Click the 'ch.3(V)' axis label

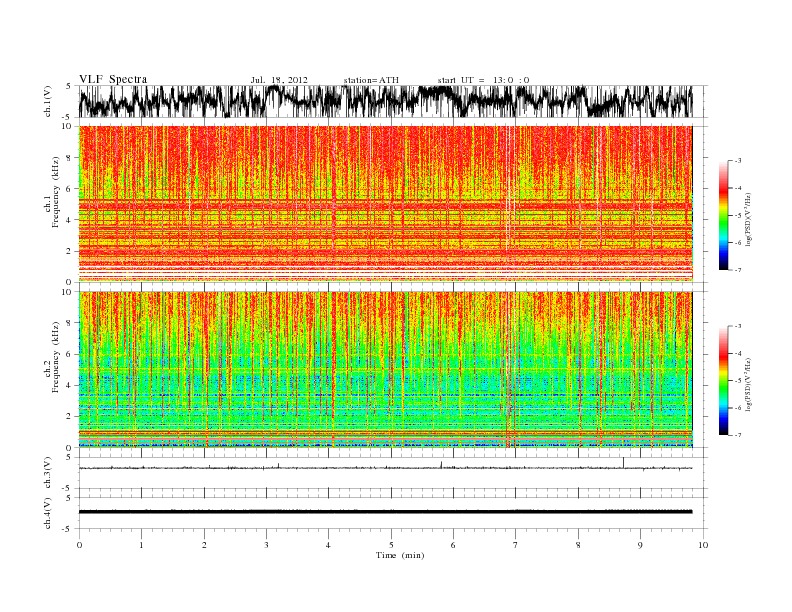[48, 474]
